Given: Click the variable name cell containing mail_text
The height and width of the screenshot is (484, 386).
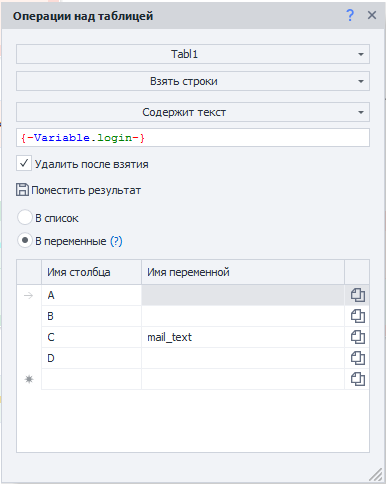Looking at the screenshot, I should tap(243, 337).
